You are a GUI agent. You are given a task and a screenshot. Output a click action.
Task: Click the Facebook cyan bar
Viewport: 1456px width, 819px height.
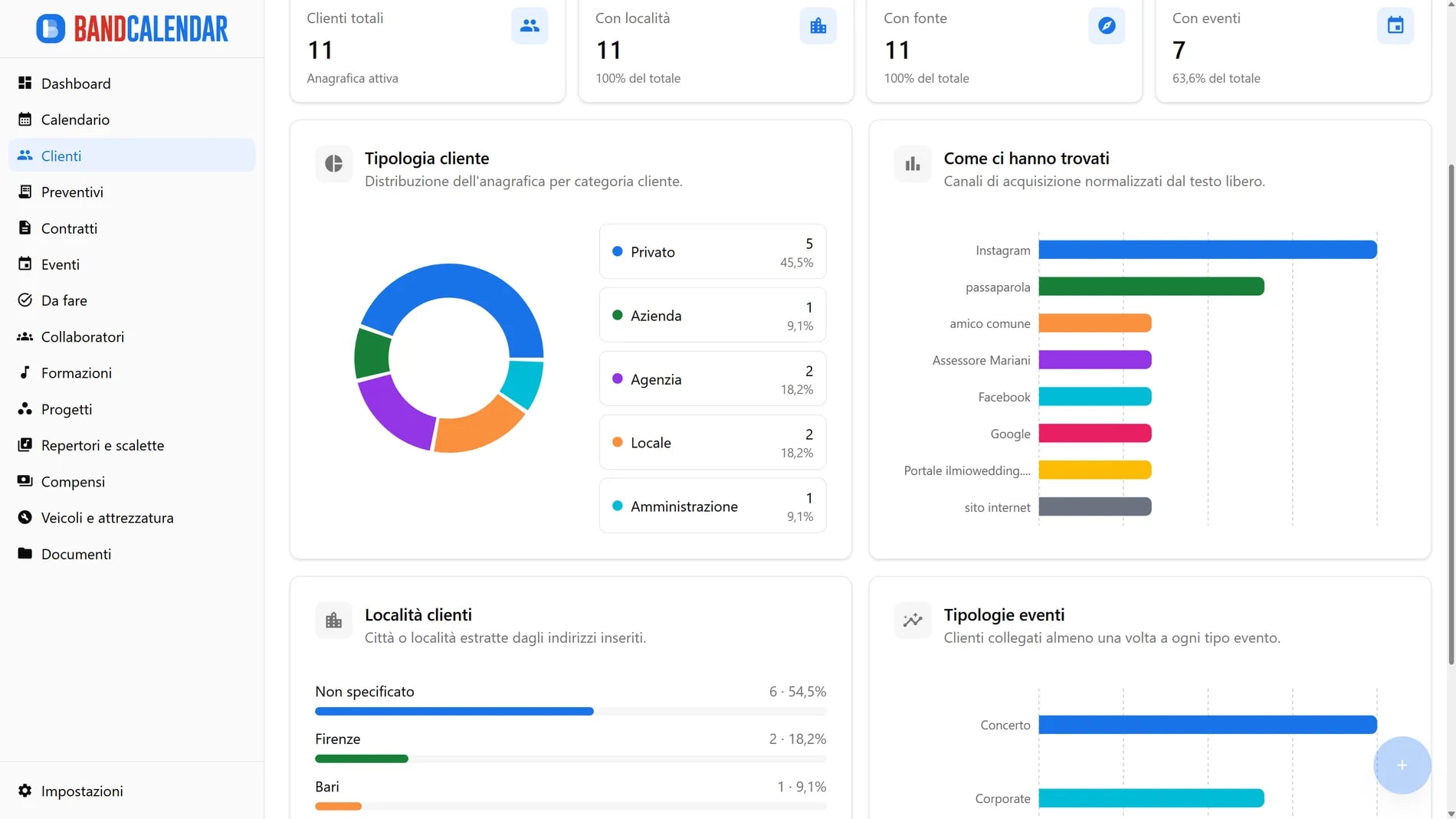[1095, 397]
